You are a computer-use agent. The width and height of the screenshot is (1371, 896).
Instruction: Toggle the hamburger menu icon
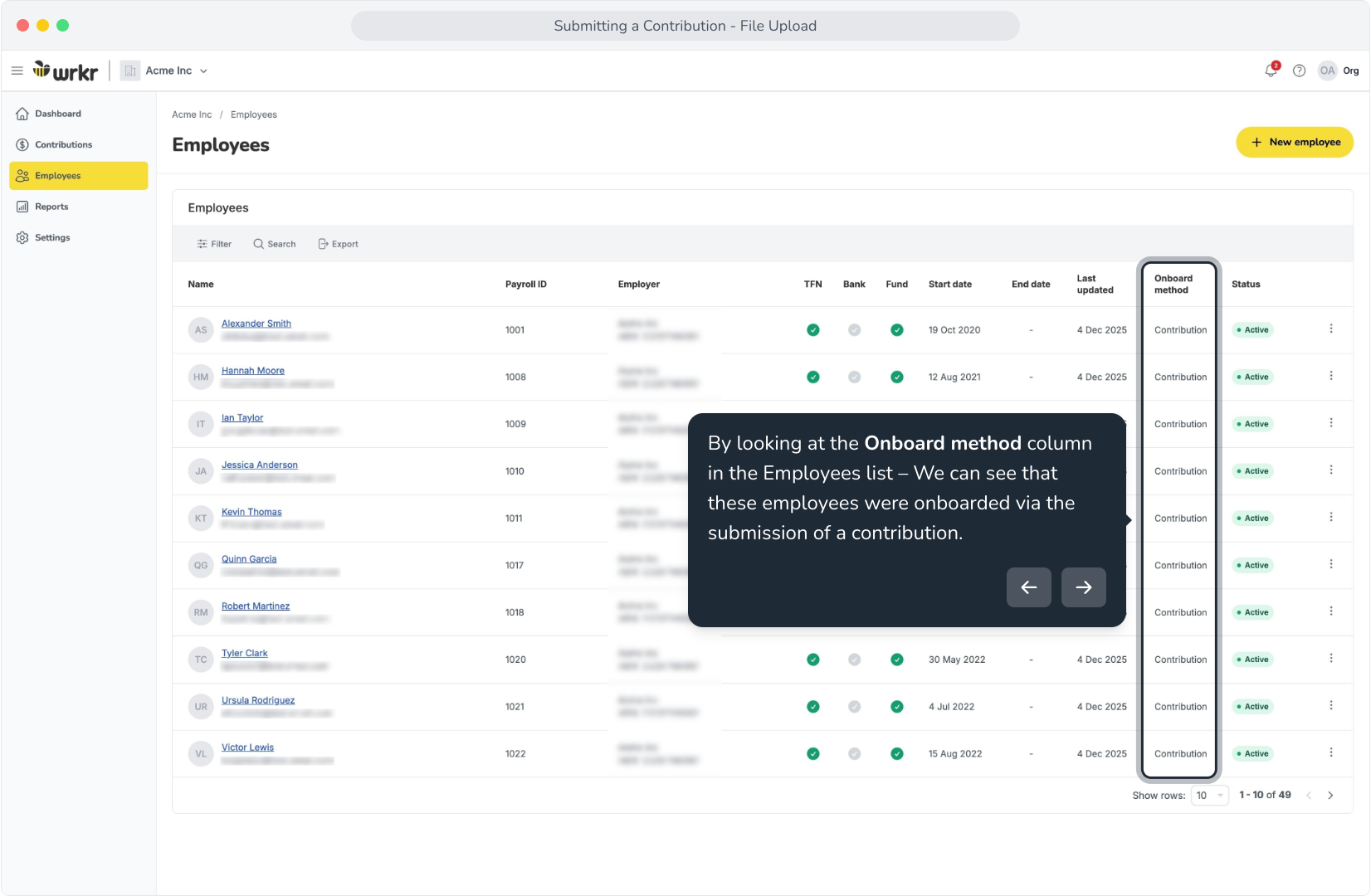[x=17, y=71]
